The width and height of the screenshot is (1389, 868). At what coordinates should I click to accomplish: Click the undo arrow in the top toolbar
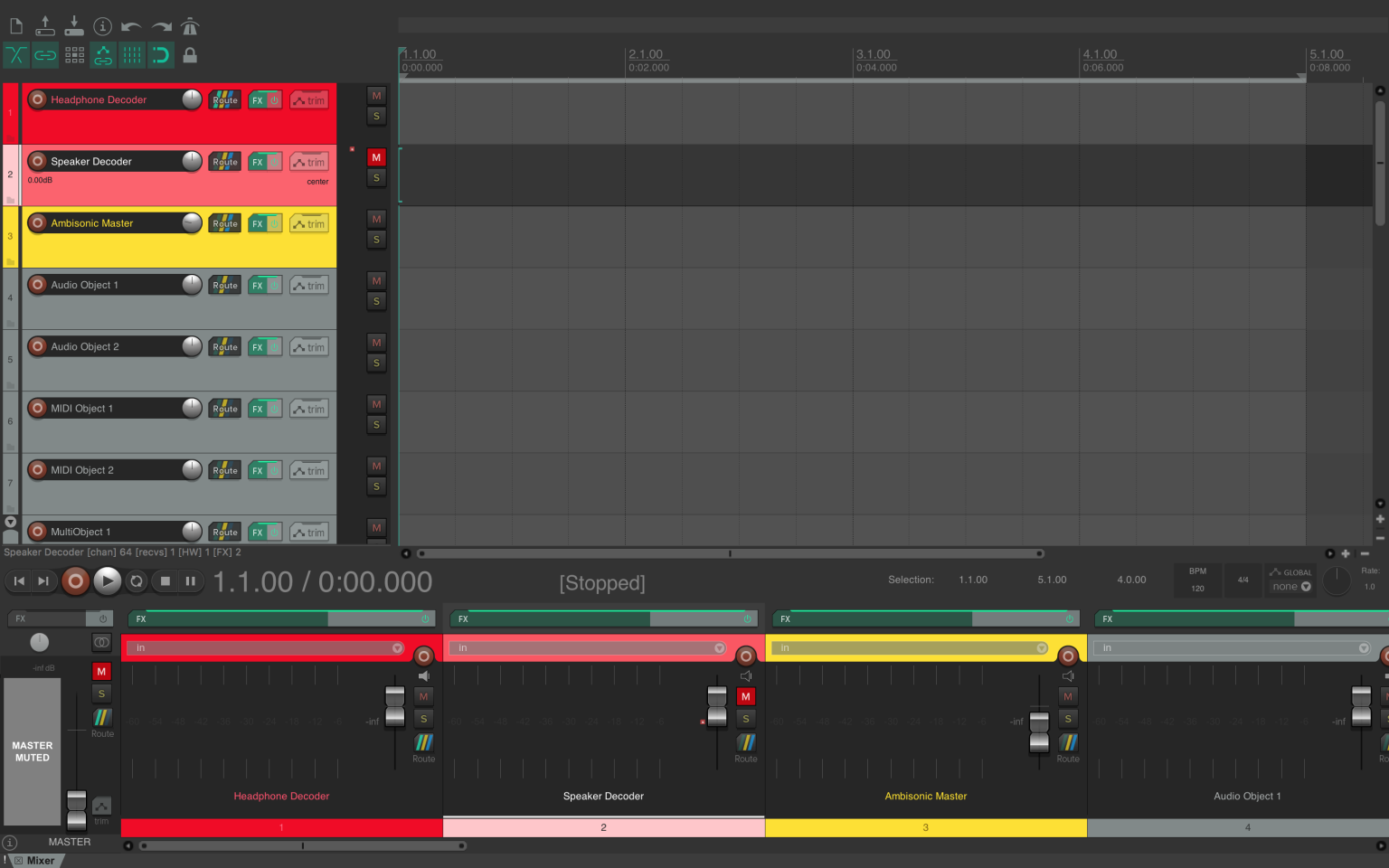131,26
